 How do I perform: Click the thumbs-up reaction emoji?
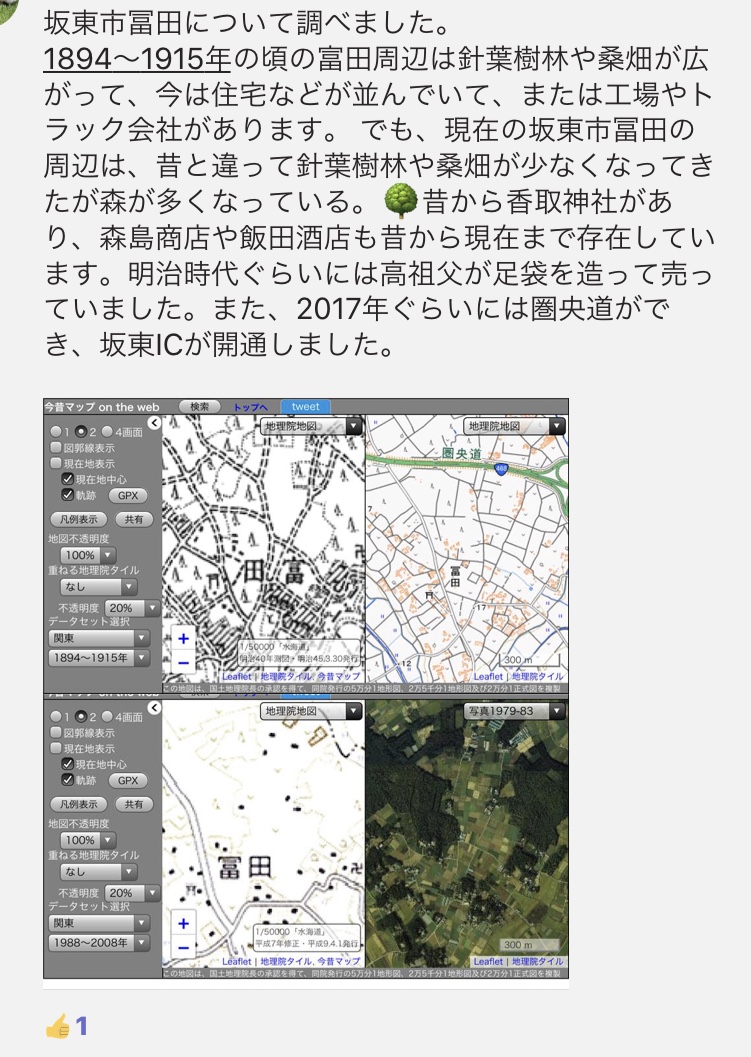point(58,1026)
